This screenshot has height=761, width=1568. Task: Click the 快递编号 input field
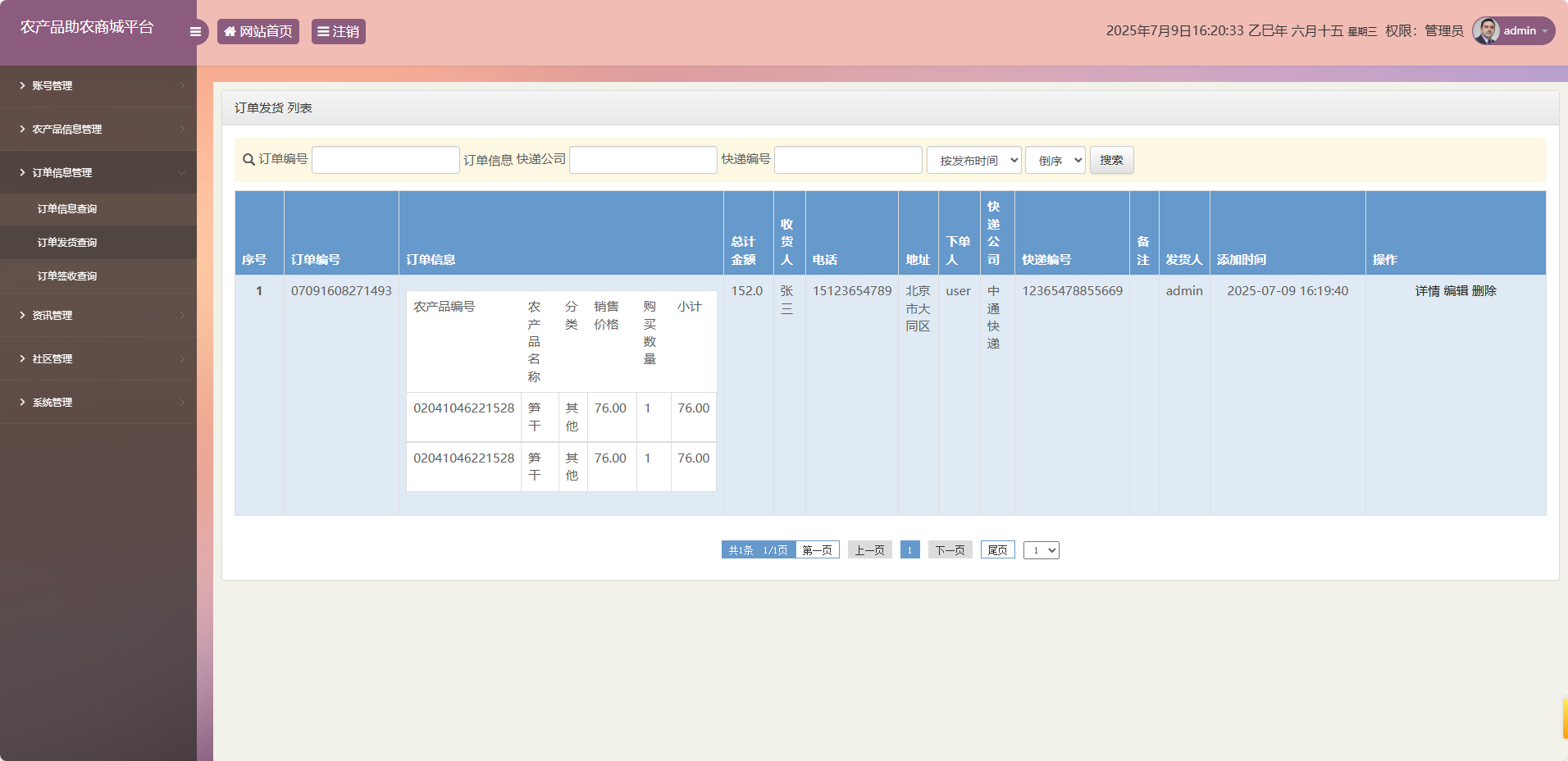847,160
